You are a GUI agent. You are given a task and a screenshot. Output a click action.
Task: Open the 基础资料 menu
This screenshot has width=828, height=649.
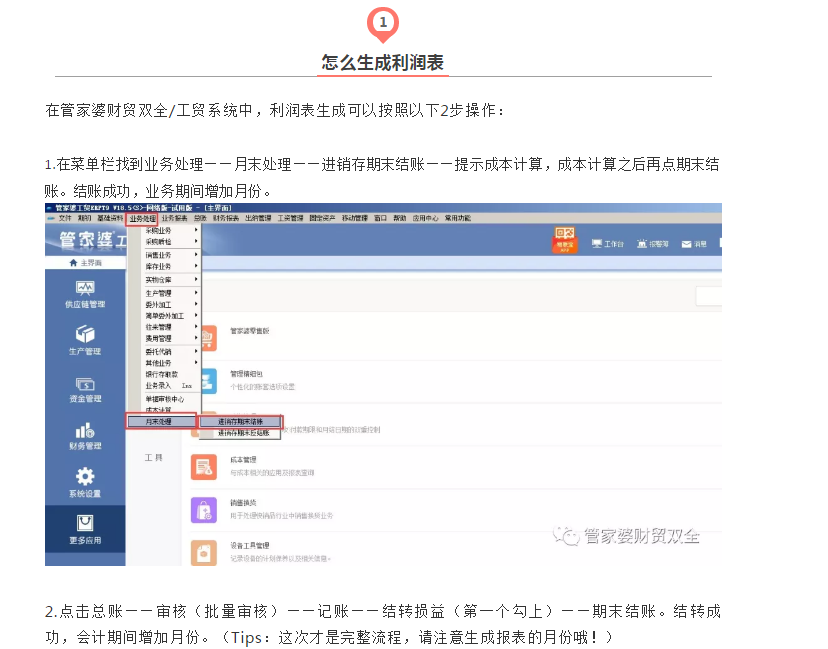[110, 218]
